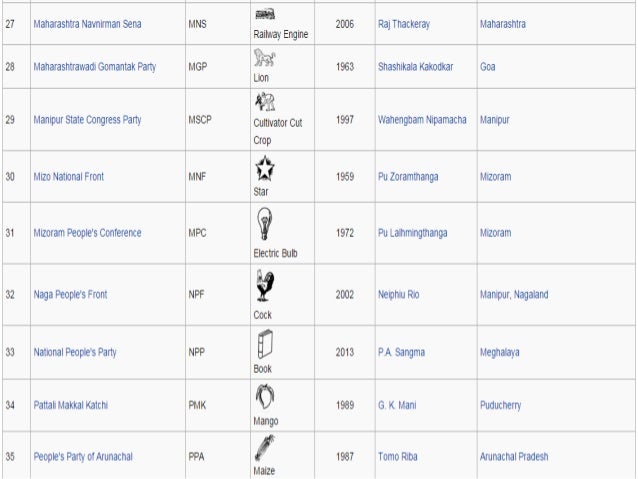Viewport: 638px width, 479px height.
Task: Click the Maize symbol icon
Action: click(265, 447)
